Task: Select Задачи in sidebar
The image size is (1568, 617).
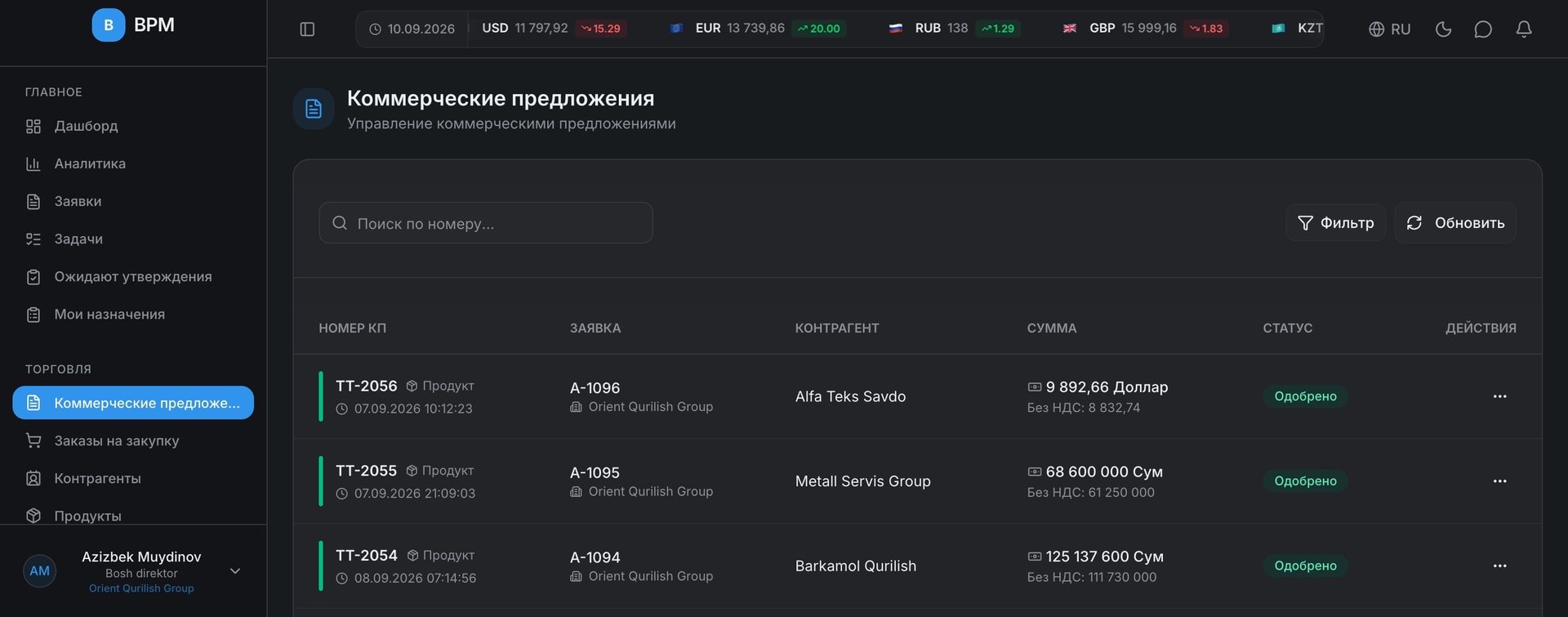Action: tap(133, 239)
